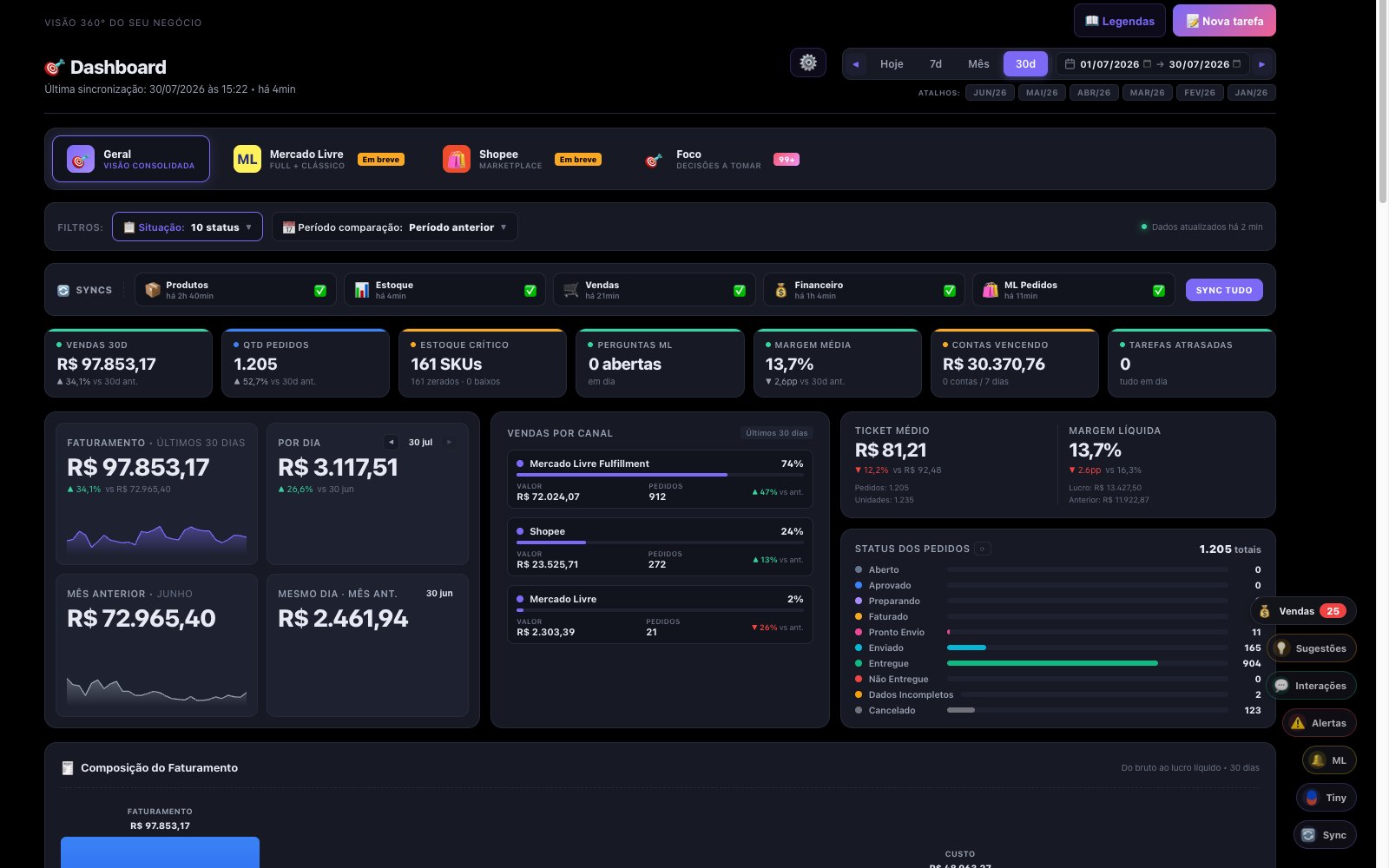Click the Vendas cart icon
Screen dimensions: 1389x868
[571, 290]
